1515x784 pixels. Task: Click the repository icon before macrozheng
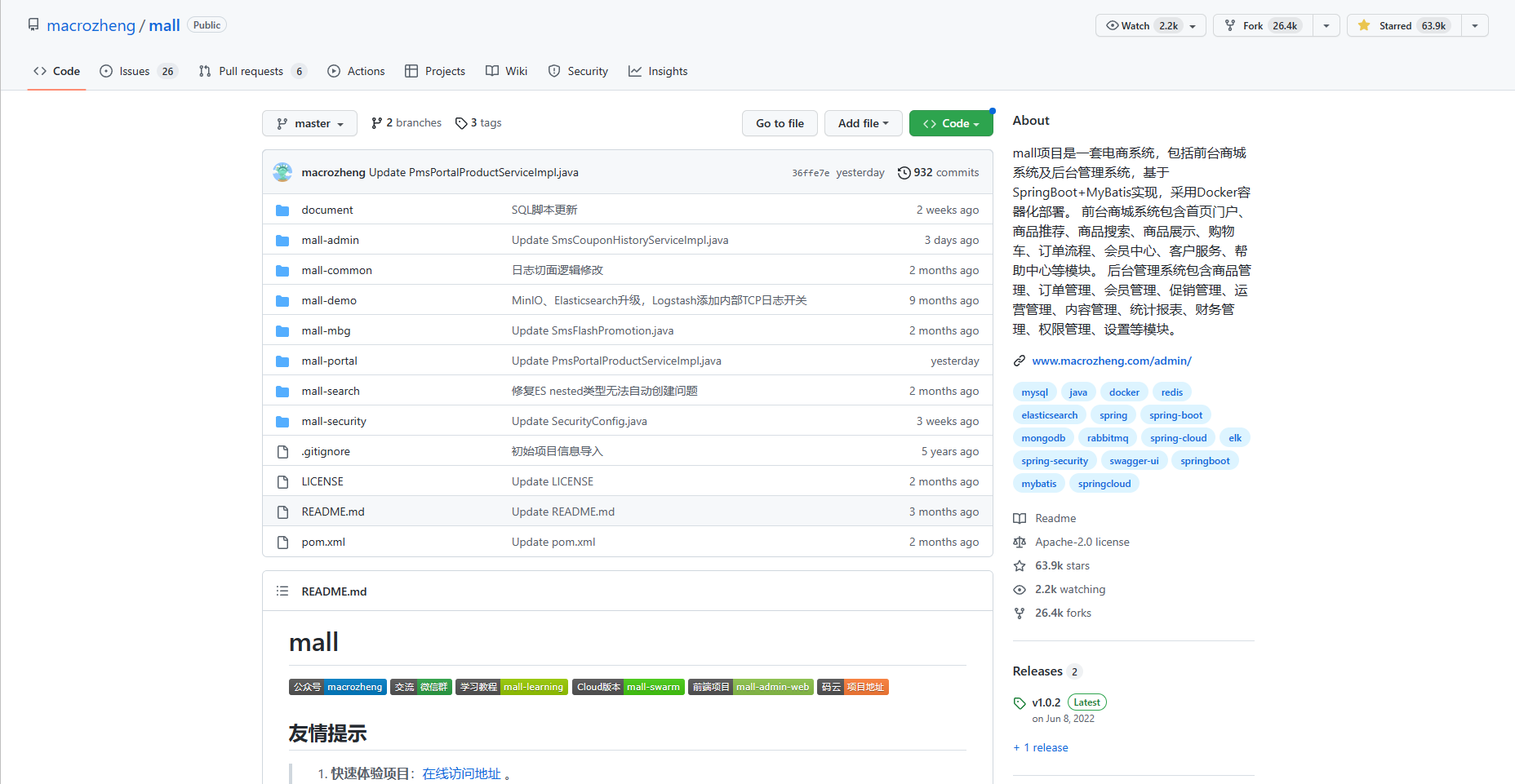click(33, 25)
